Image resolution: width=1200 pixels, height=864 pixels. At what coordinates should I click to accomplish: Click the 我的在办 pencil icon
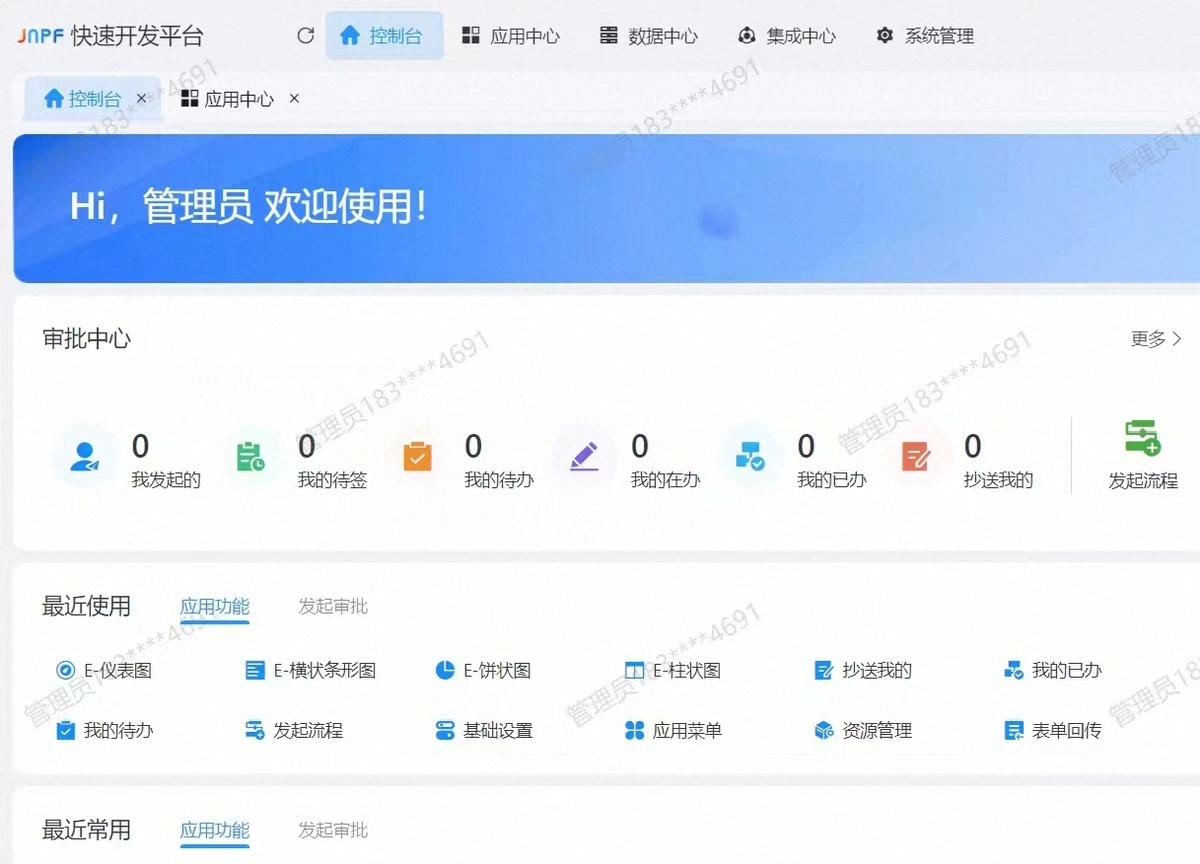coord(583,457)
